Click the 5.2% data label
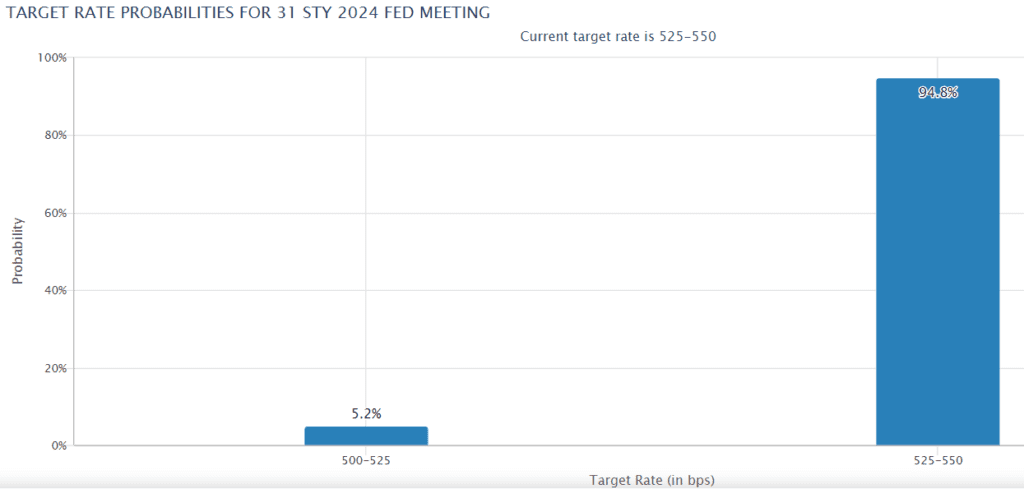Screen dimensions: 1024x489 pyautogui.click(x=366, y=413)
